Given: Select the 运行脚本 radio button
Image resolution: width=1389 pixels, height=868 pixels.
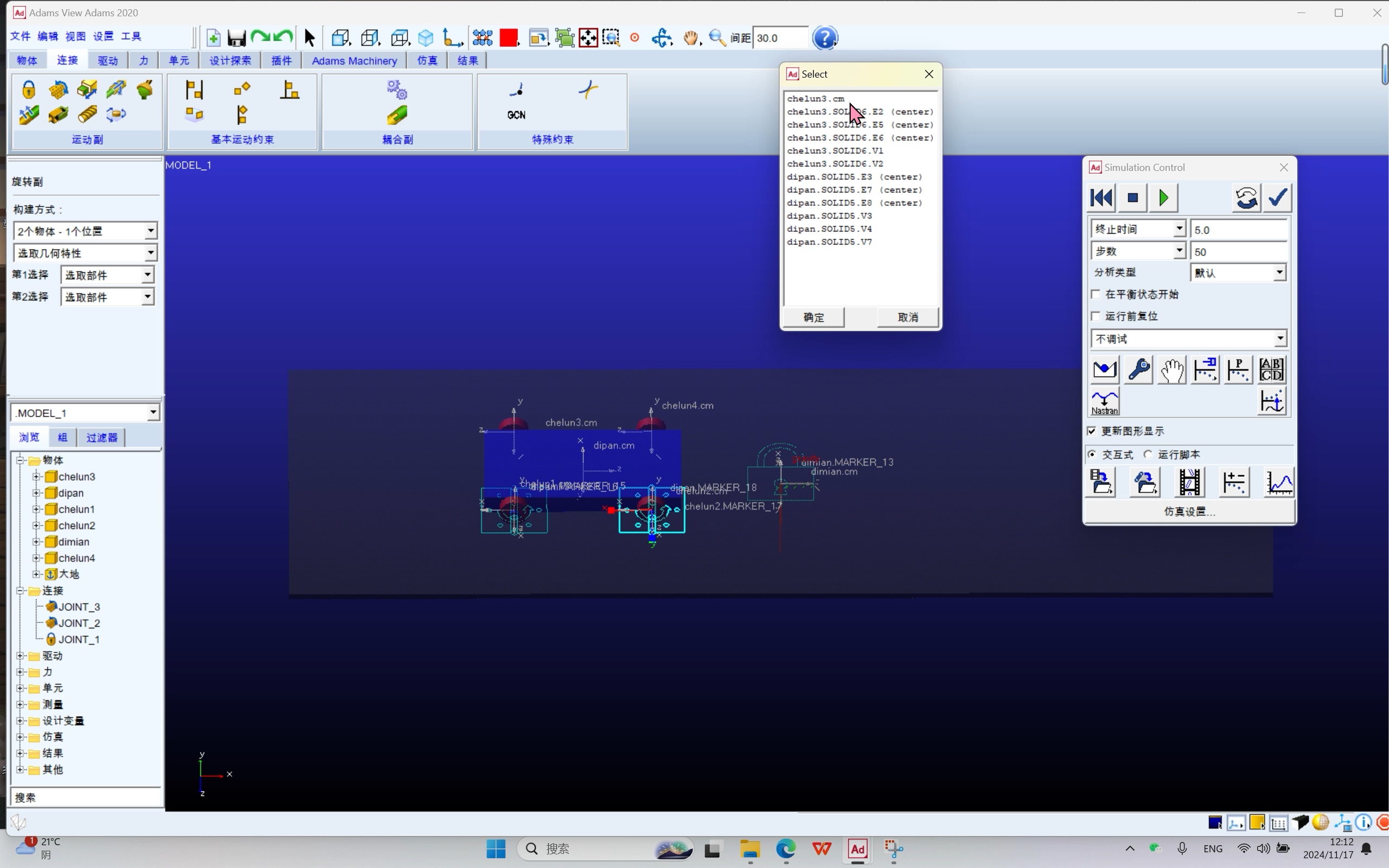Looking at the screenshot, I should [x=1148, y=455].
